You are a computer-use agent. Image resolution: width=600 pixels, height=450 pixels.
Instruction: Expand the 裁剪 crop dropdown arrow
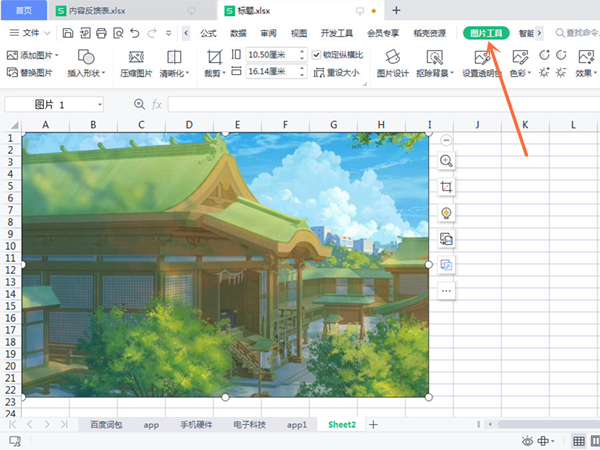225,73
